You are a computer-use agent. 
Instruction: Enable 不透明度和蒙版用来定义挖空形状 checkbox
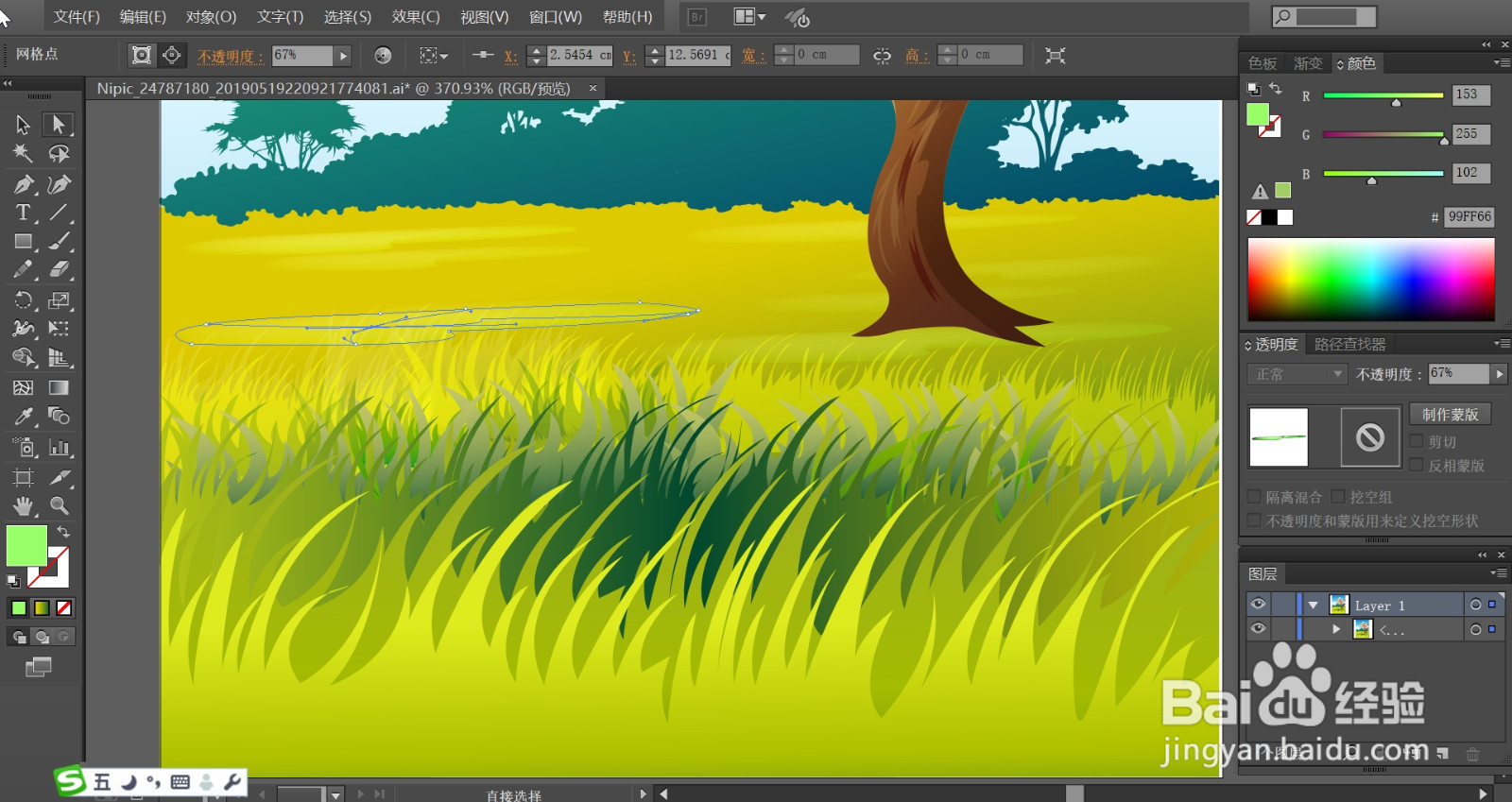pyautogui.click(x=1254, y=520)
